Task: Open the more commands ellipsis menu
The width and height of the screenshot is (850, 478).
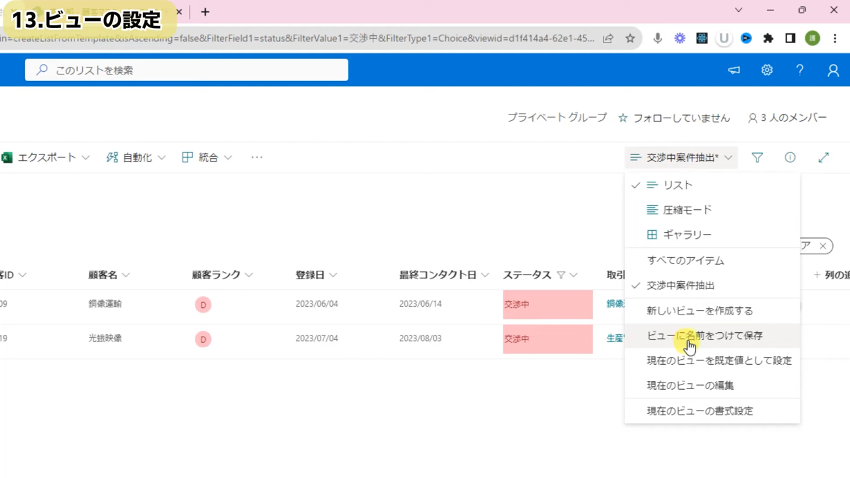Action: click(x=257, y=158)
